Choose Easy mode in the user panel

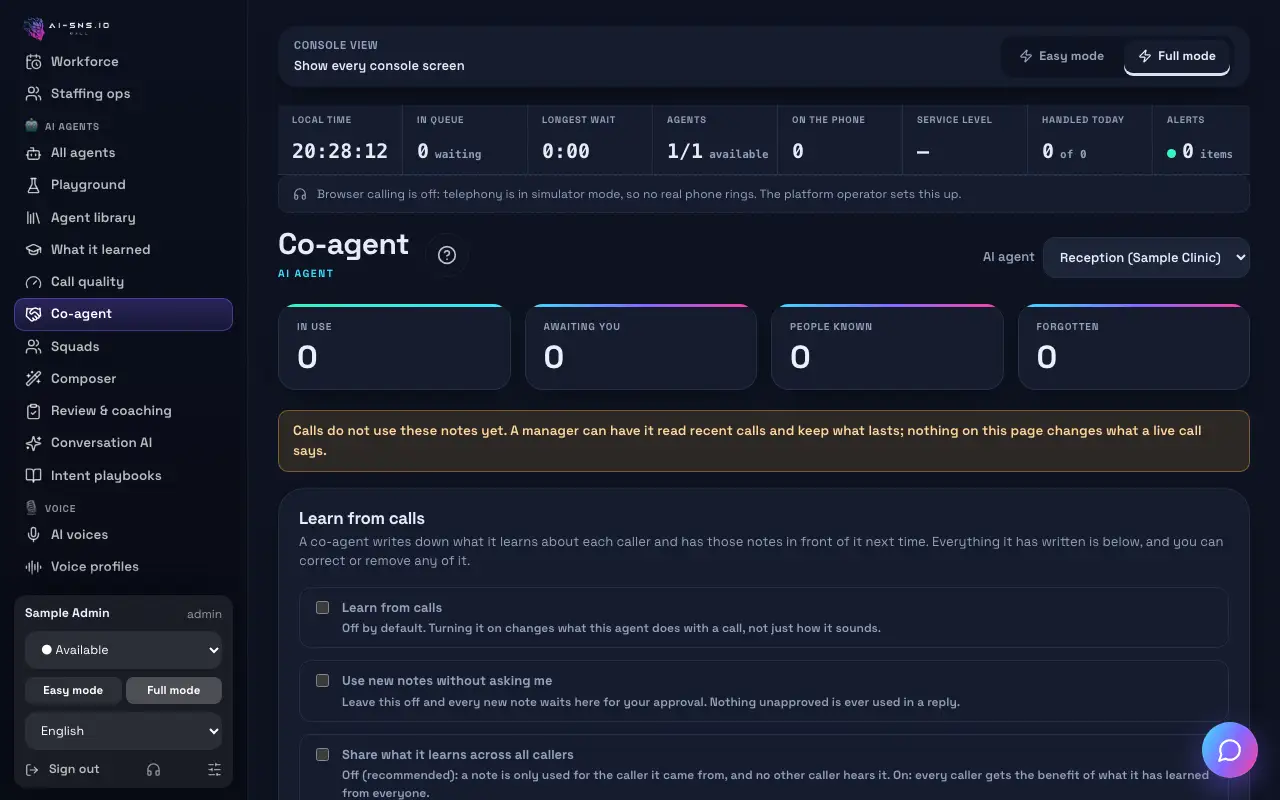click(x=73, y=690)
